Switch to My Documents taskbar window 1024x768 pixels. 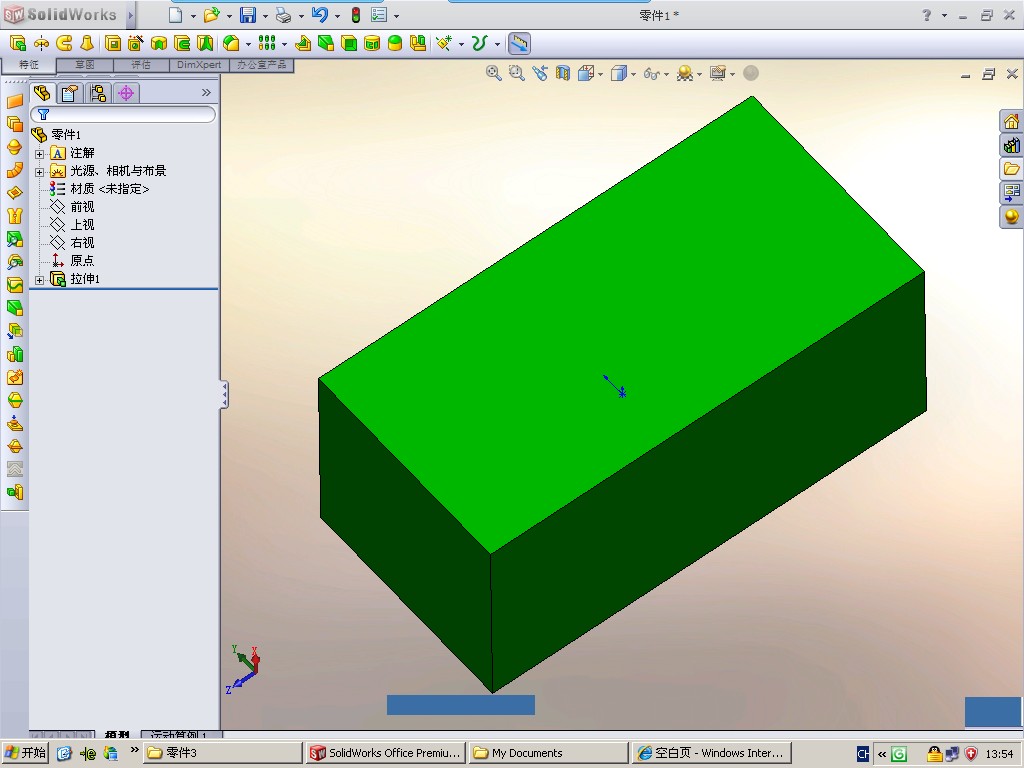(x=548, y=753)
